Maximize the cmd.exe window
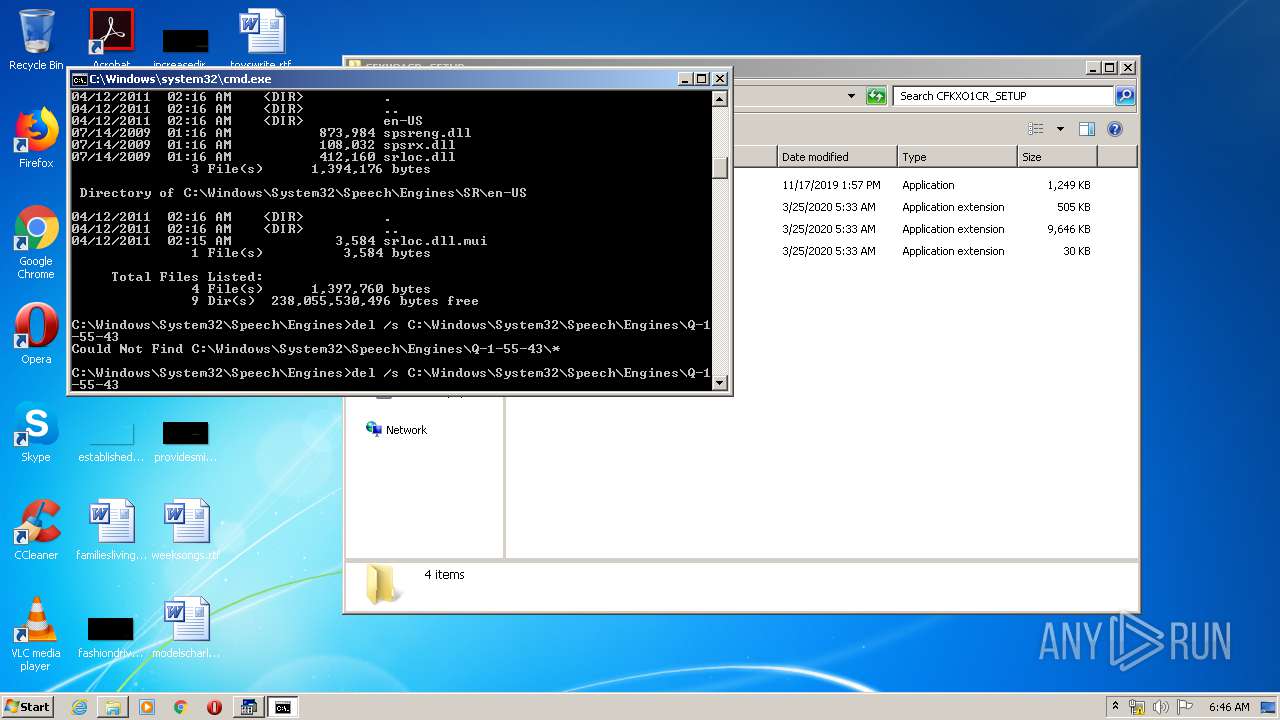Viewport: 1280px width, 720px height. (701, 79)
